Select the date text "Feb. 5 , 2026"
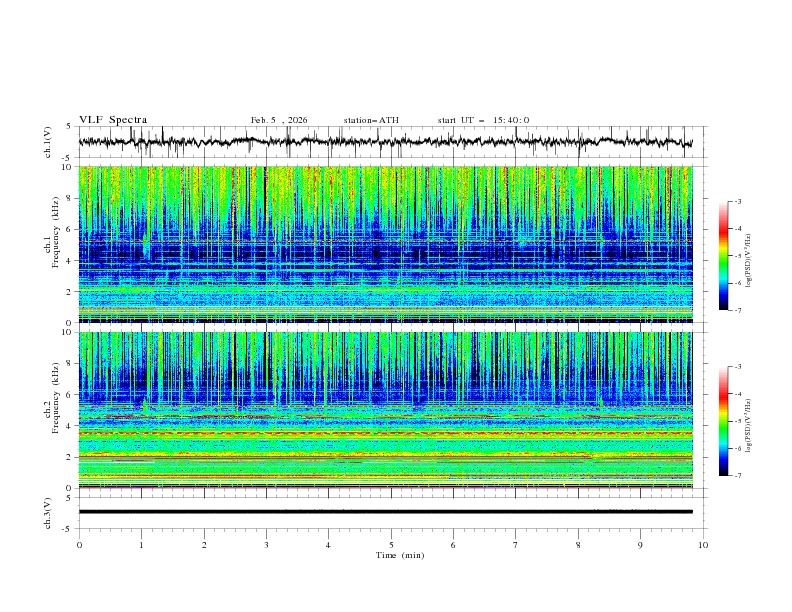The image size is (792, 612). pos(279,120)
